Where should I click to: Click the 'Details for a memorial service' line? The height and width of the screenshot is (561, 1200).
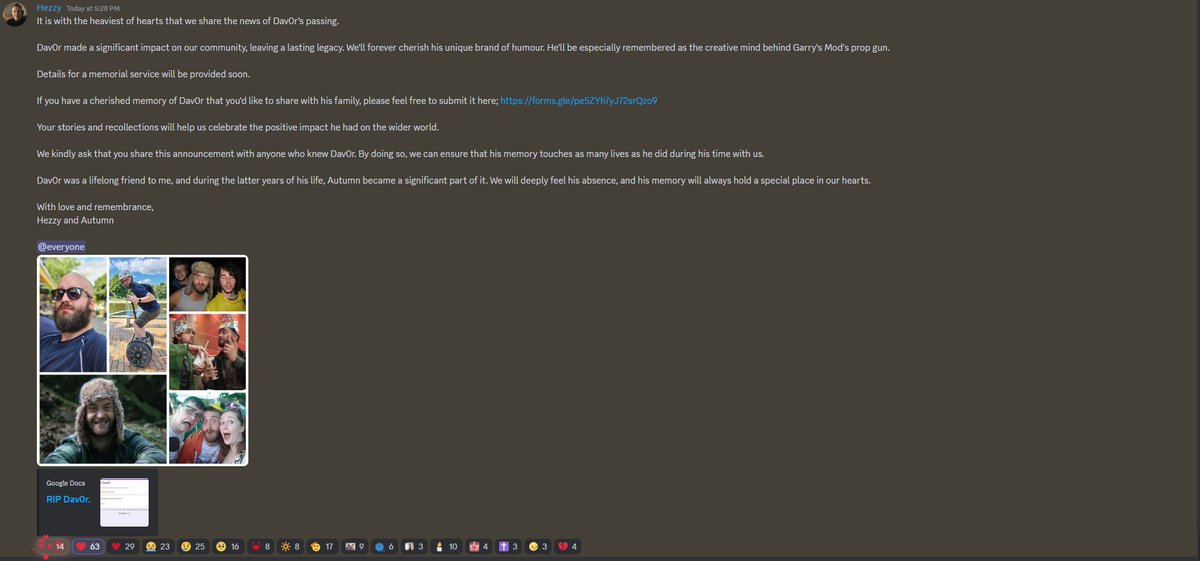pyautogui.click(x=143, y=75)
